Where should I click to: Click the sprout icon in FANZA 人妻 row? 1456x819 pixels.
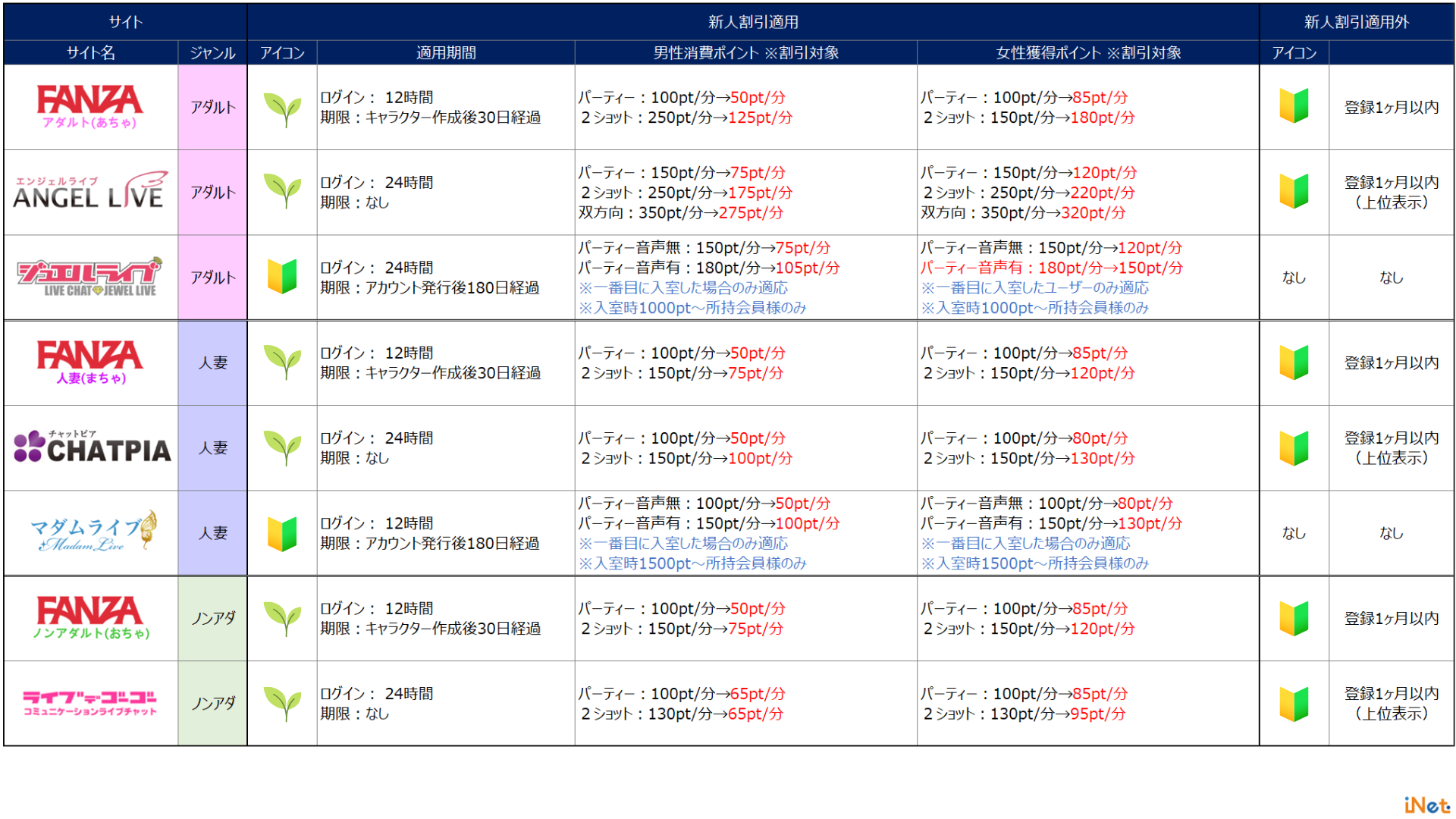(282, 362)
